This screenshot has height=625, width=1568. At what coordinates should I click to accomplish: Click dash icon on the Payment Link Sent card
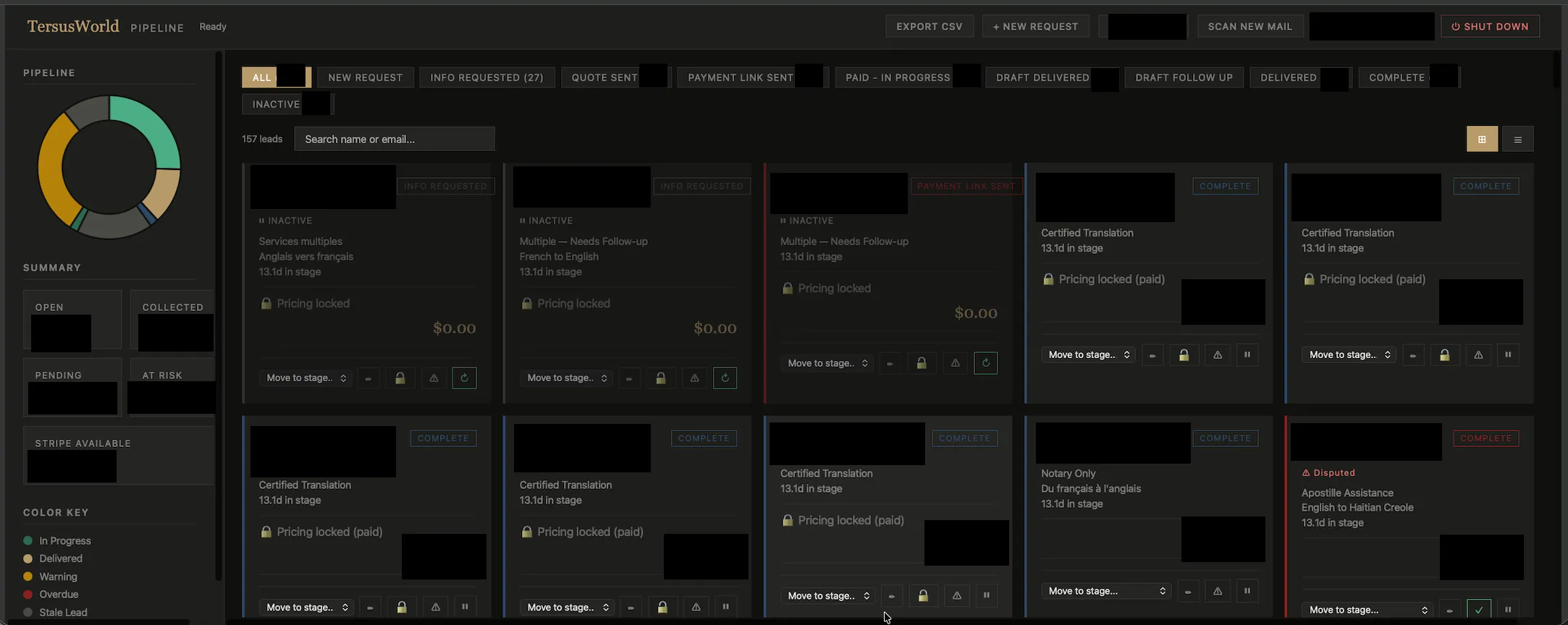coord(890,363)
